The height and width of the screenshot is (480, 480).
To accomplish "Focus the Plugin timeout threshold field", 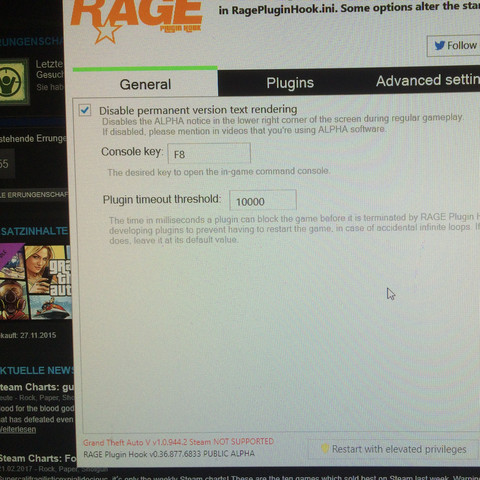I will coord(263,200).
